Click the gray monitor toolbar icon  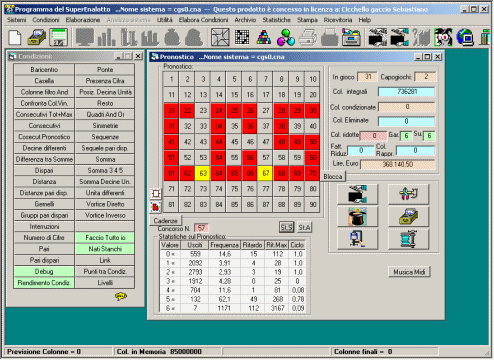(x=85, y=37)
